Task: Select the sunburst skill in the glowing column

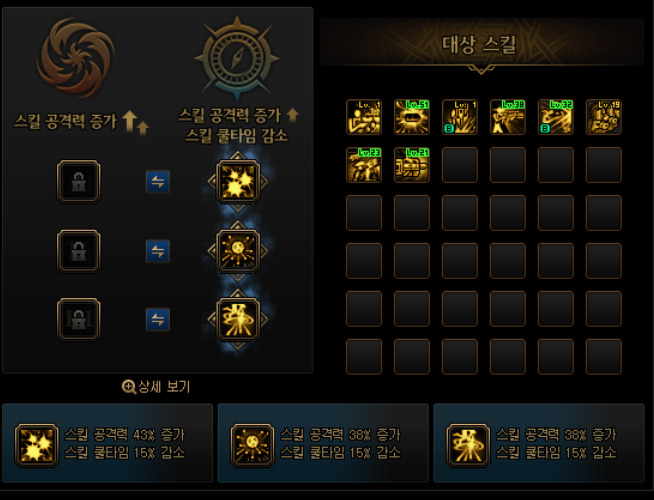Action: (x=238, y=251)
